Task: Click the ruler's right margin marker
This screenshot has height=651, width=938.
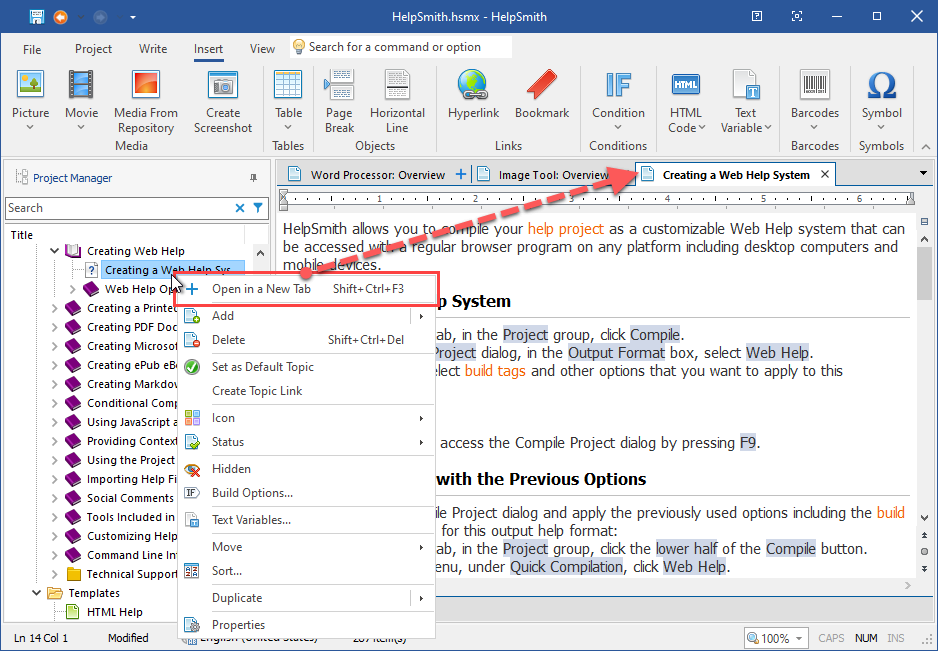Action: point(910,199)
